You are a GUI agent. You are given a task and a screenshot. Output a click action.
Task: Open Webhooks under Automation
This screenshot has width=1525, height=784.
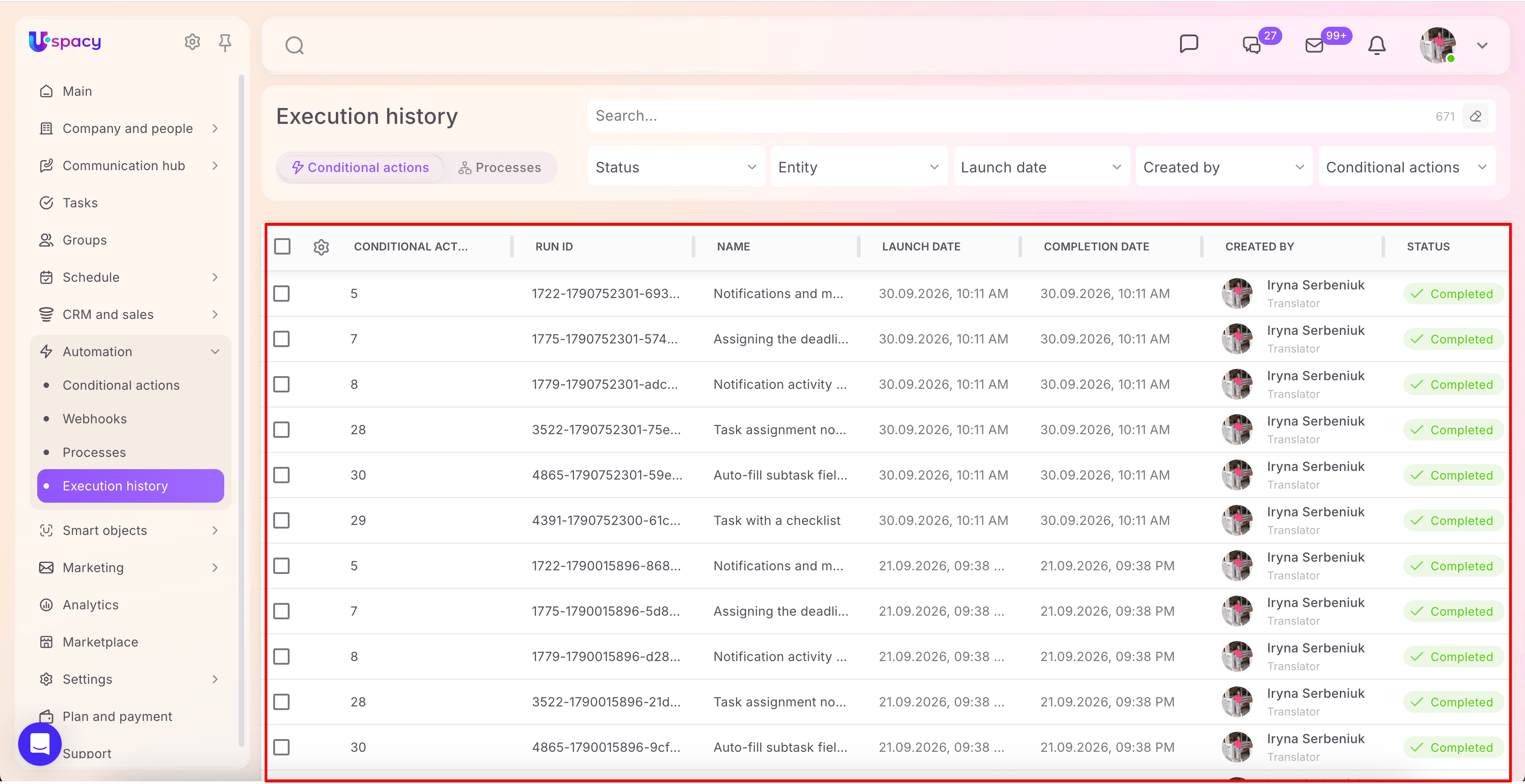pos(95,419)
